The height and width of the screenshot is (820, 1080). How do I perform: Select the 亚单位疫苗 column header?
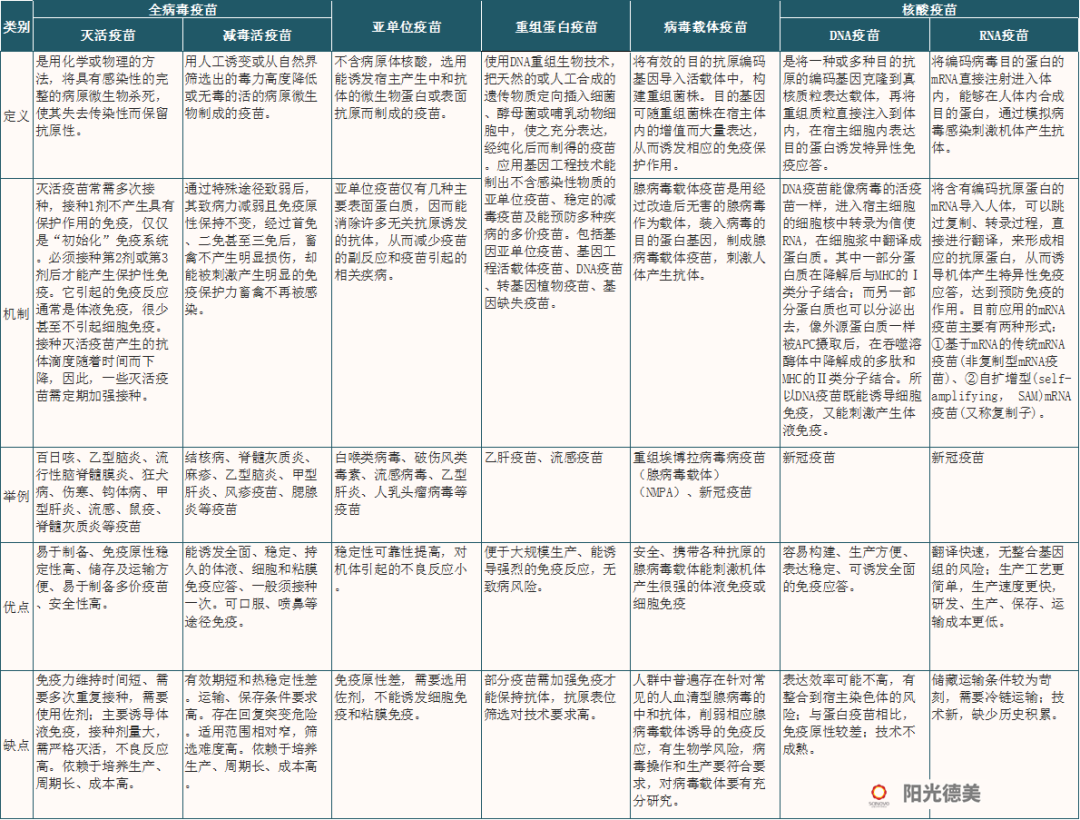point(405,27)
